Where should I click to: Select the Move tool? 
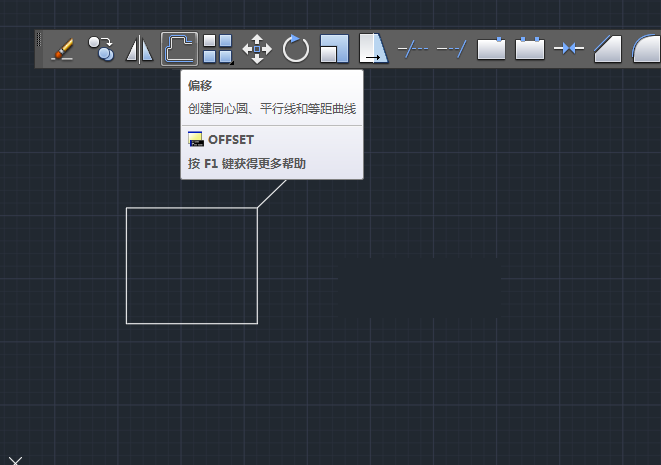click(257, 48)
